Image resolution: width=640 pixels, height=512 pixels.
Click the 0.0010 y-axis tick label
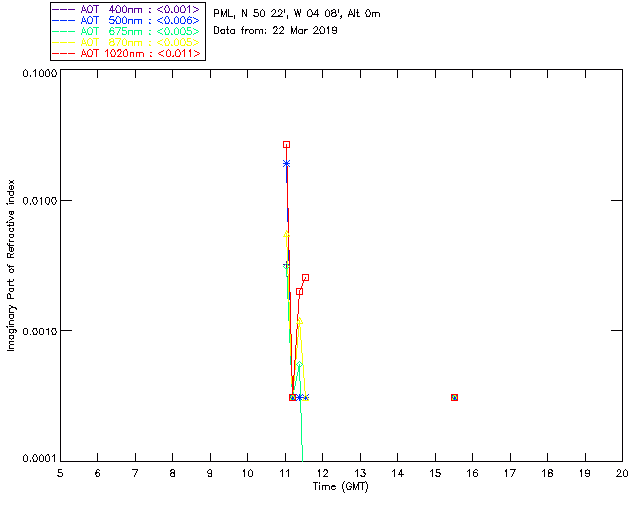(39, 331)
